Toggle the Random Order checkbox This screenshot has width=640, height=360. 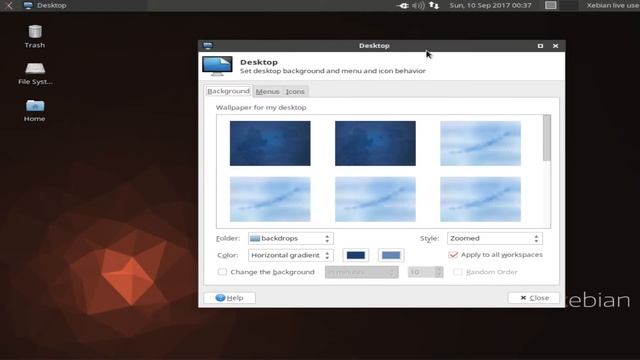[458, 272]
